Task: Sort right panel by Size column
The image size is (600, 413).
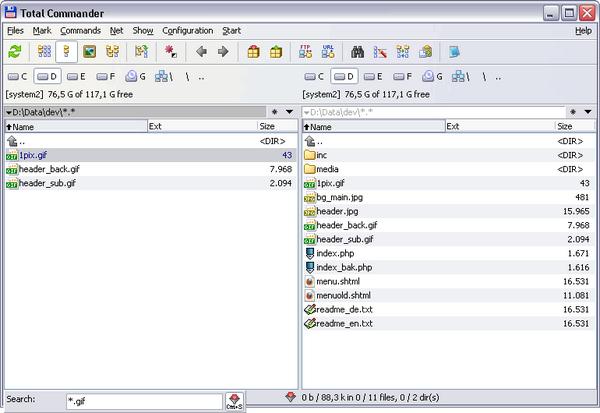Action: 575,126
